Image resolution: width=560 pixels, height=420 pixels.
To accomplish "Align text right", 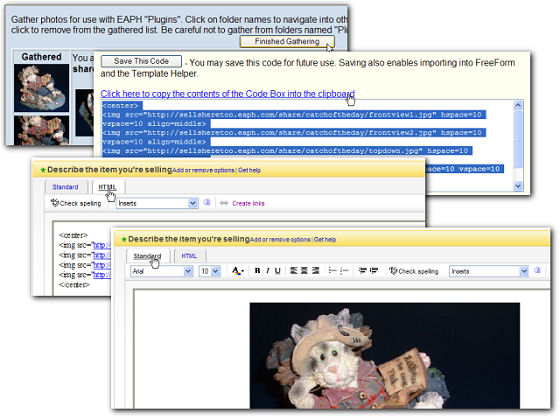I will [315, 271].
